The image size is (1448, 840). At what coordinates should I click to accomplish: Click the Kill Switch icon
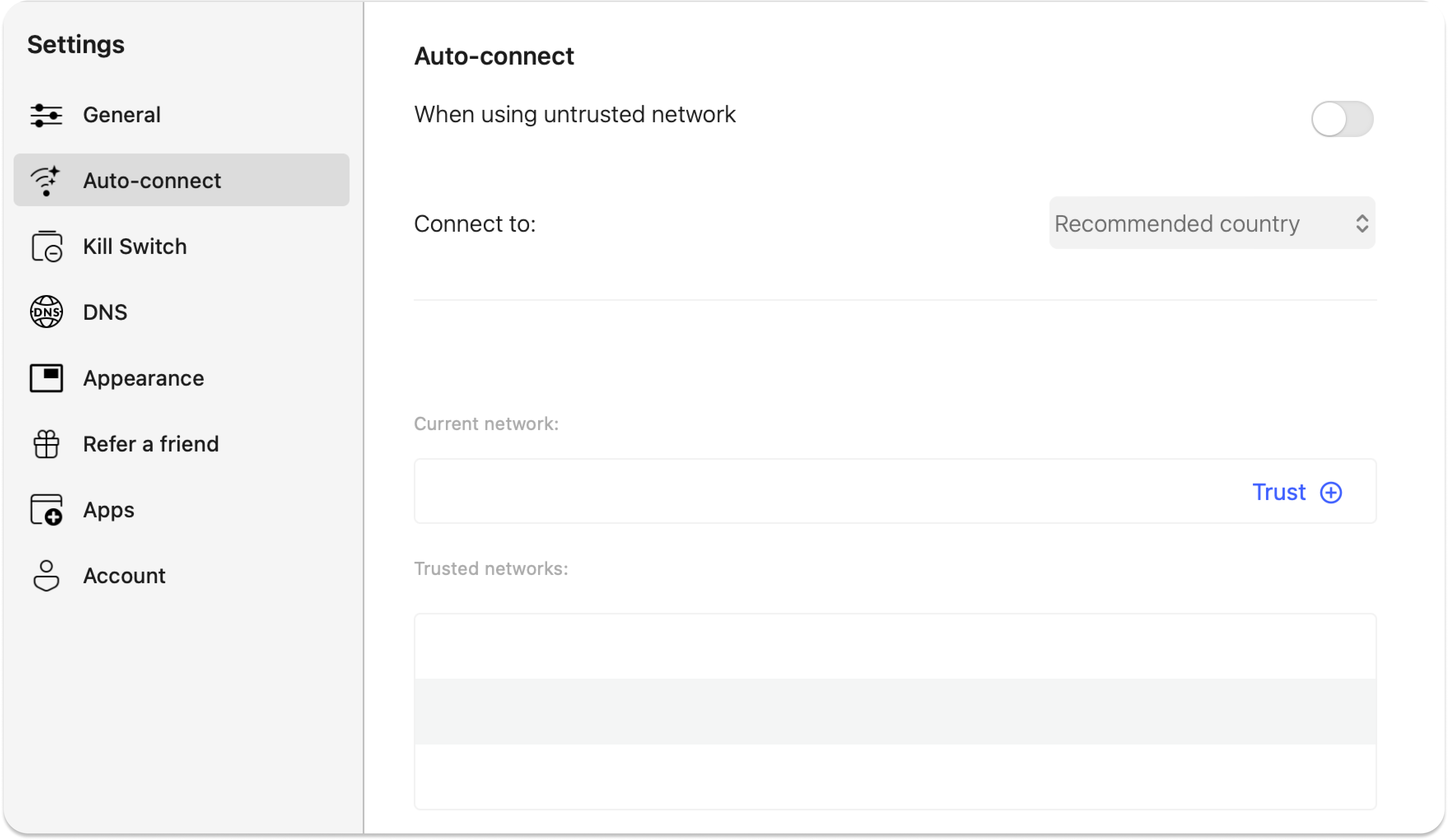coord(46,247)
